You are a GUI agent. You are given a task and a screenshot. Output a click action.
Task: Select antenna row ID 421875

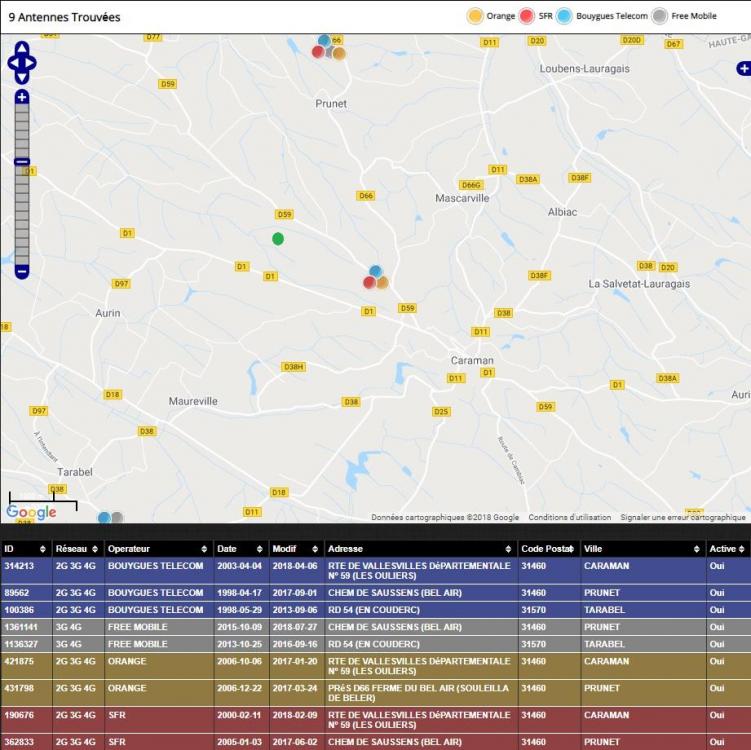376,666
